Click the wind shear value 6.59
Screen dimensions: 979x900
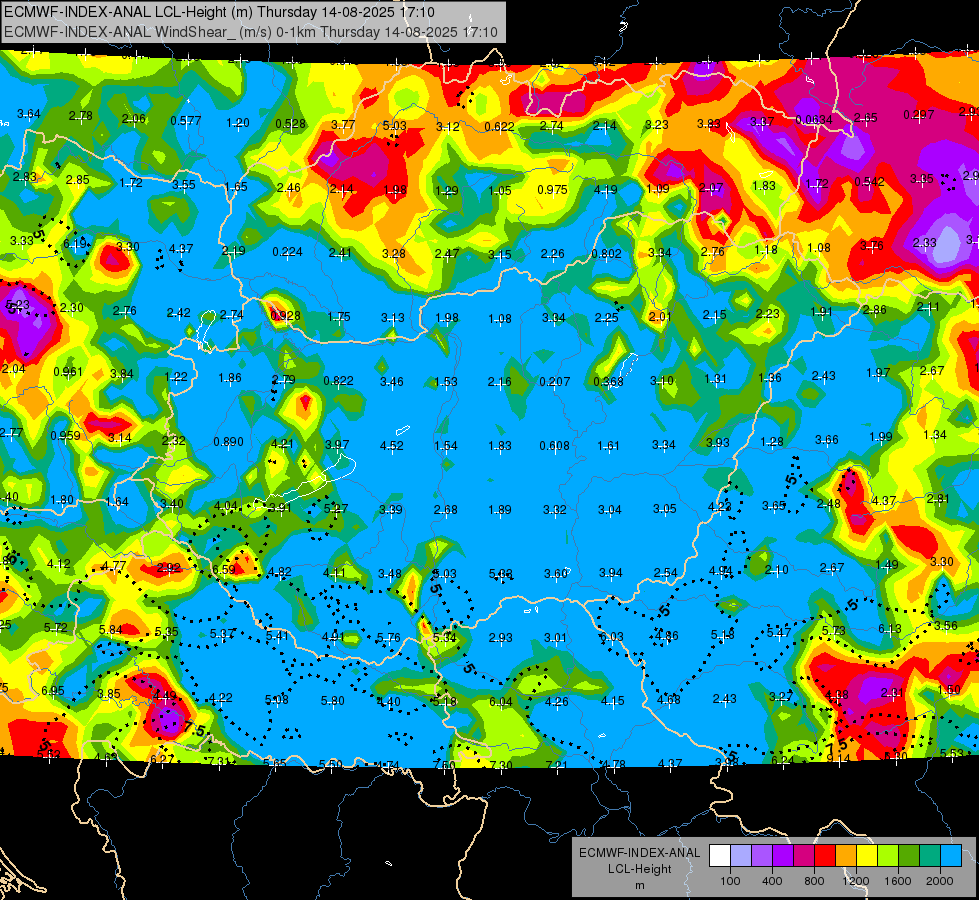pos(224,569)
